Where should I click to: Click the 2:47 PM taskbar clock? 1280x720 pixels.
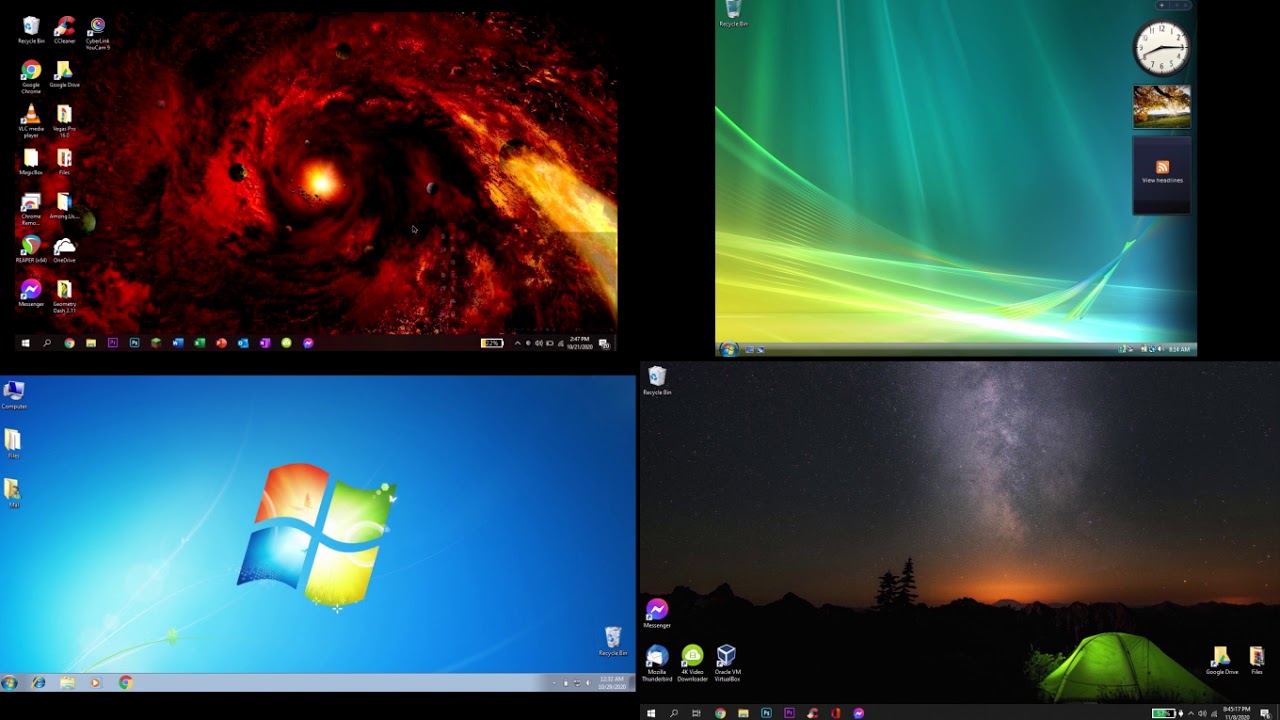580,343
